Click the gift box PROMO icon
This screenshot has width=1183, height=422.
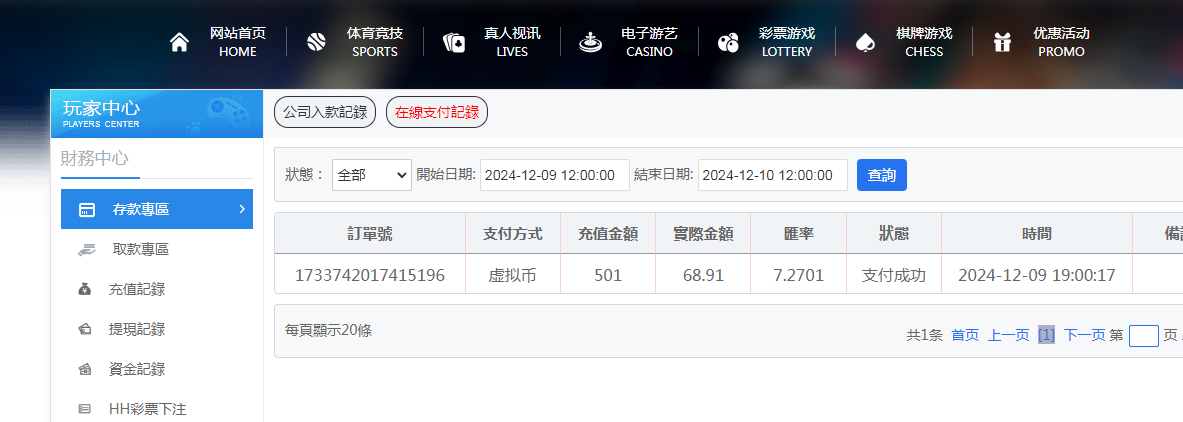coord(1002,42)
